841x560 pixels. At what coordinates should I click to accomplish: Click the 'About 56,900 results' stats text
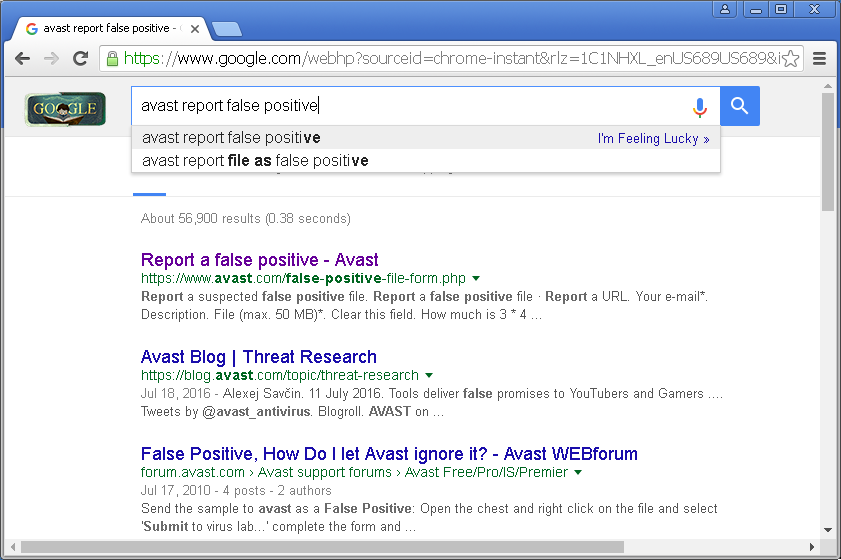(246, 218)
